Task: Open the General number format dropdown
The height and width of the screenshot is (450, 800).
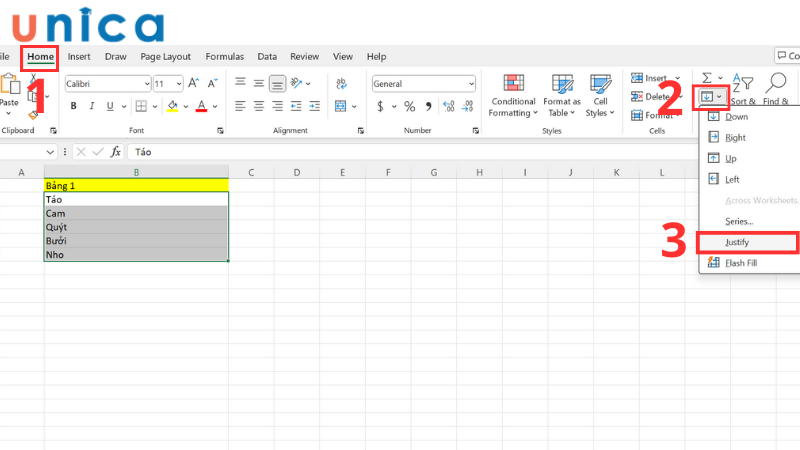Action: [x=471, y=84]
